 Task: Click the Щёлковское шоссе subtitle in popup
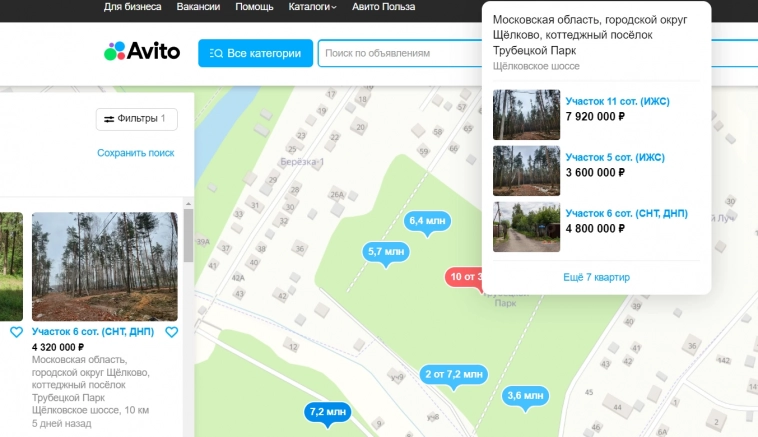point(536,66)
